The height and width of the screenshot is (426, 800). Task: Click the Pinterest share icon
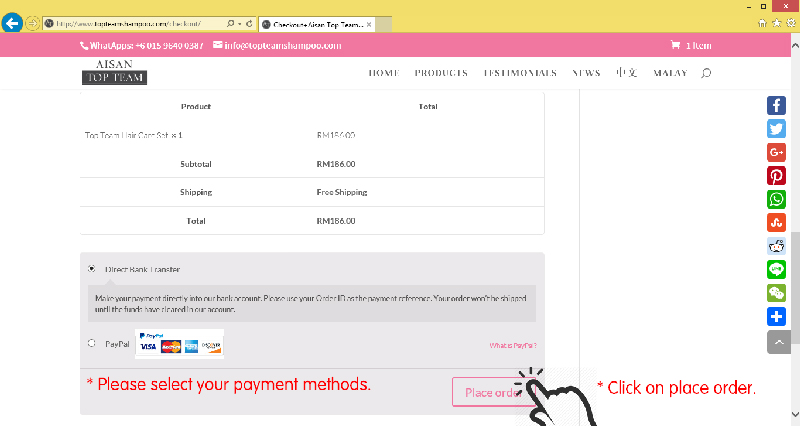point(776,176)
